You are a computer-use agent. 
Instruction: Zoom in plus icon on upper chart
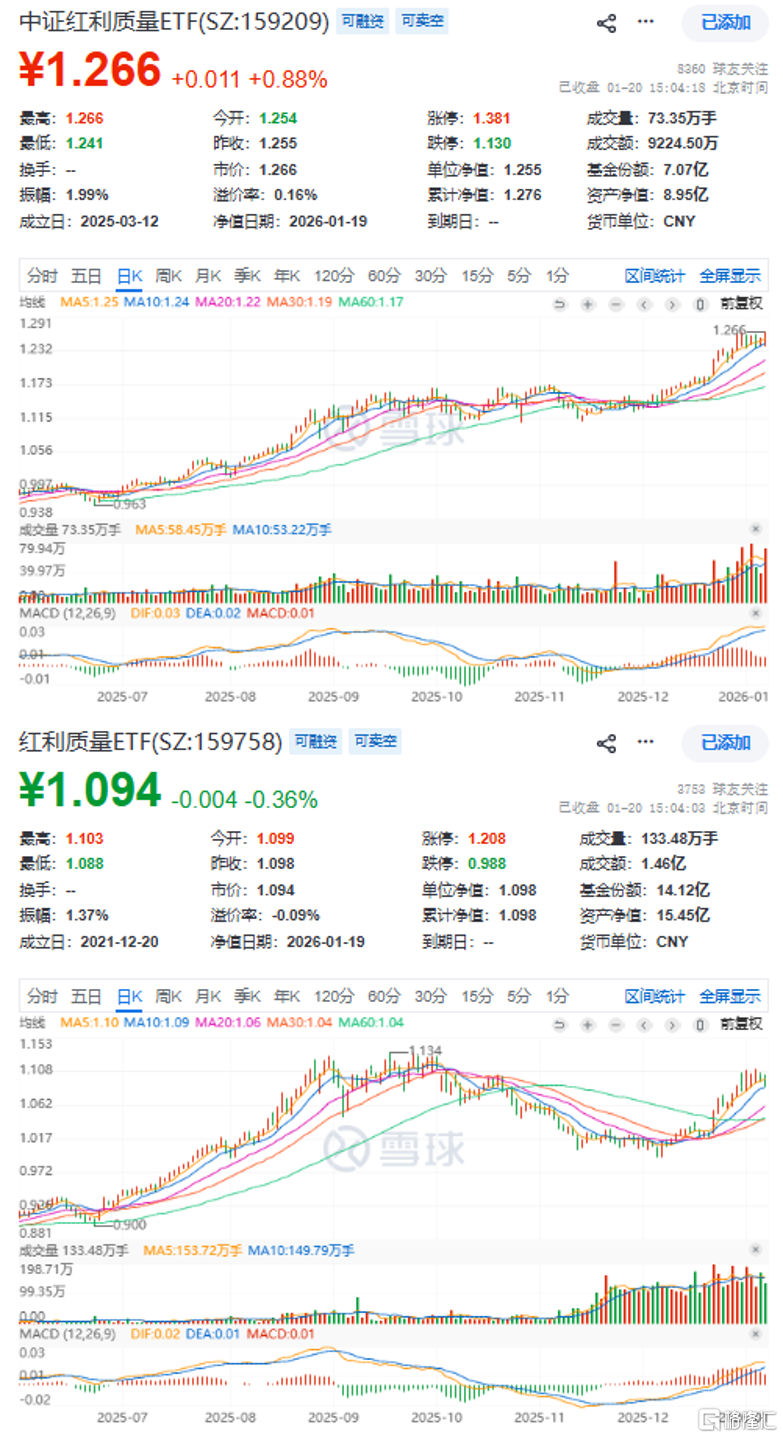(x=588, y=304)
